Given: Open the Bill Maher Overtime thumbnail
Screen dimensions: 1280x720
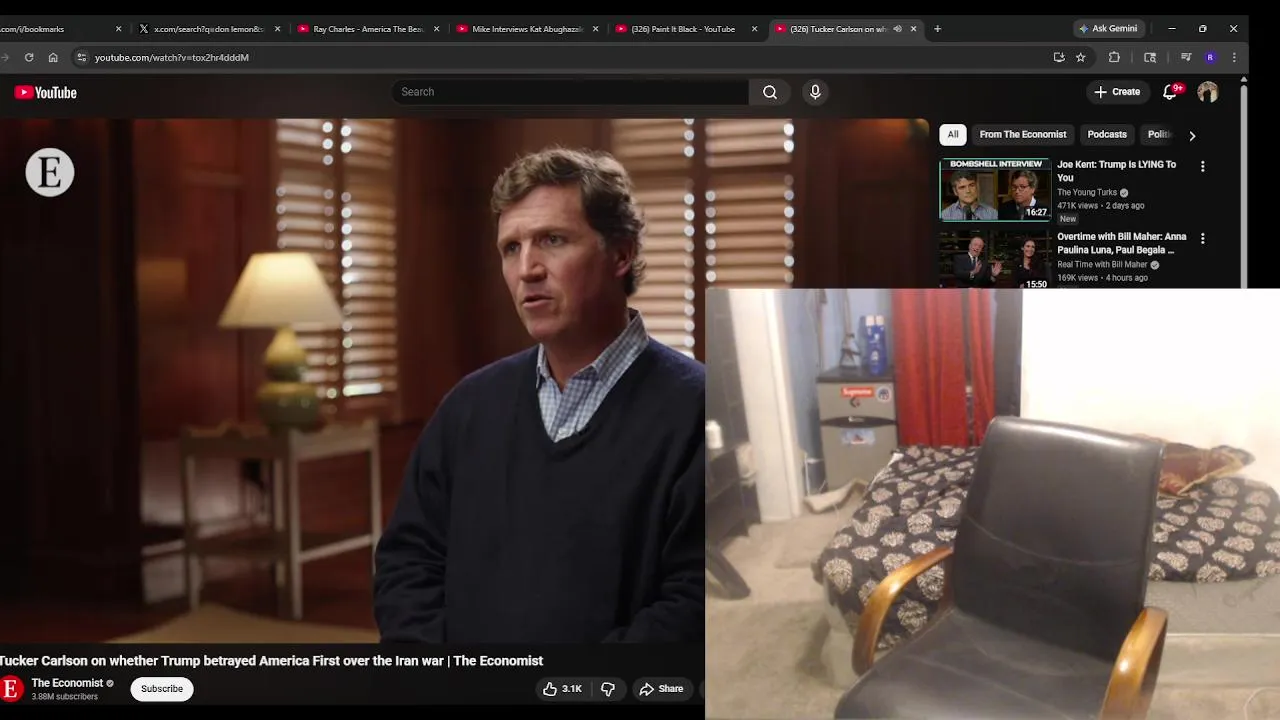Looking at the screenshot, I should pos(995,260).
